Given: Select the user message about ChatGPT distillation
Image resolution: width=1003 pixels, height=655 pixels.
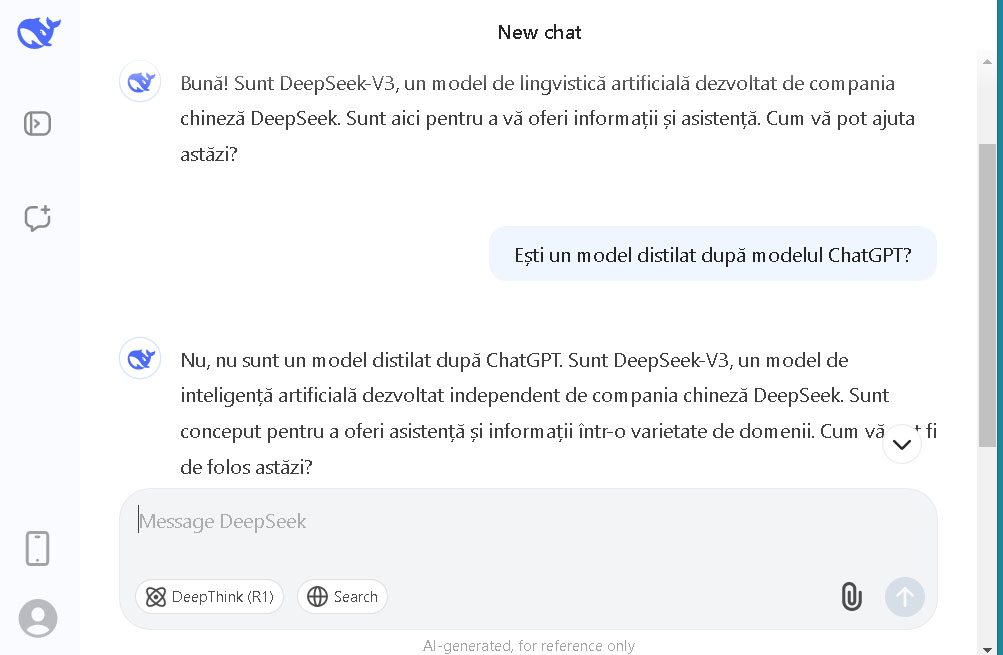Looking at the screenshot, I should 712,254.
